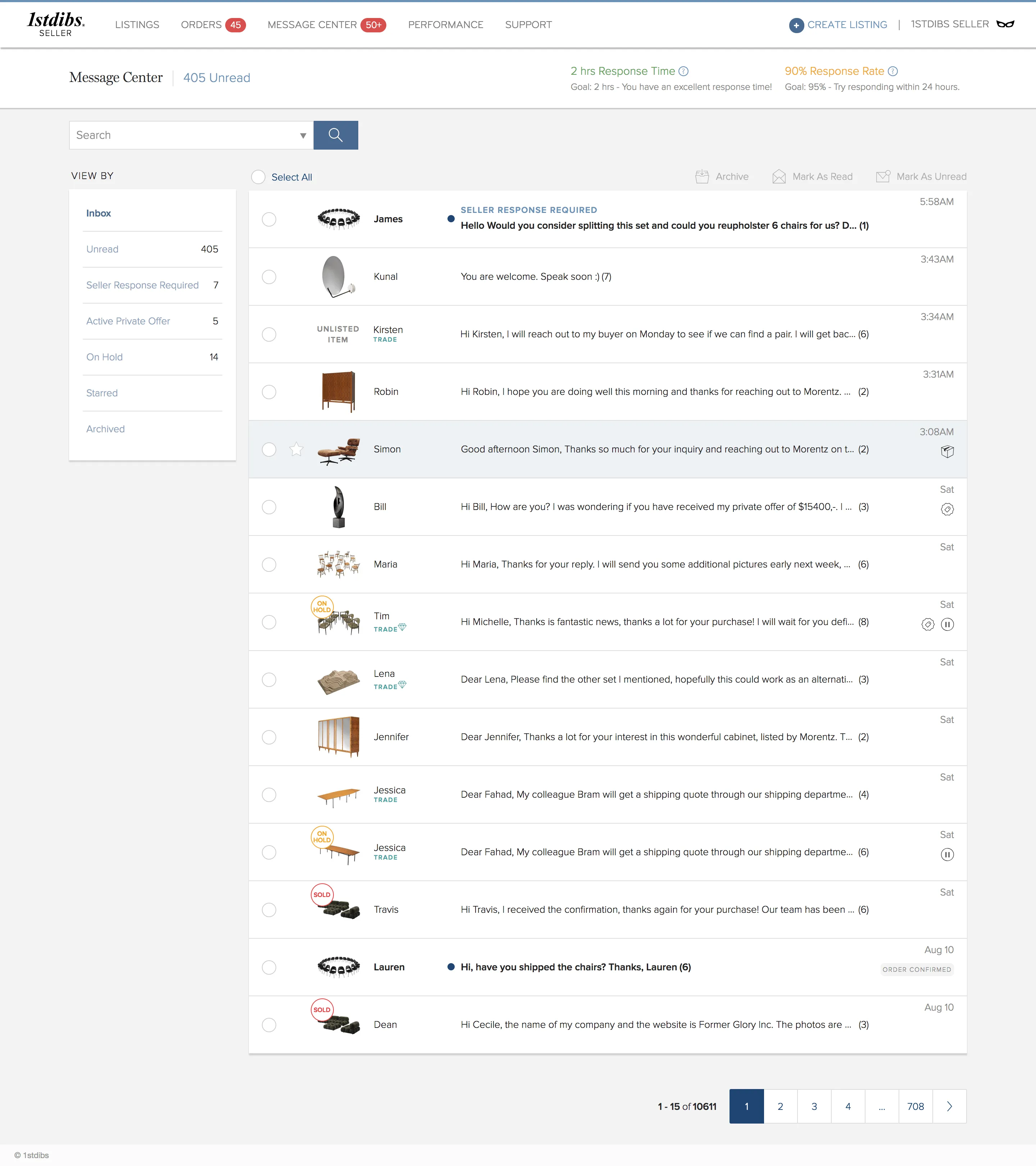
Task: Click the Response Time info icon
Action: pos(683,71)
